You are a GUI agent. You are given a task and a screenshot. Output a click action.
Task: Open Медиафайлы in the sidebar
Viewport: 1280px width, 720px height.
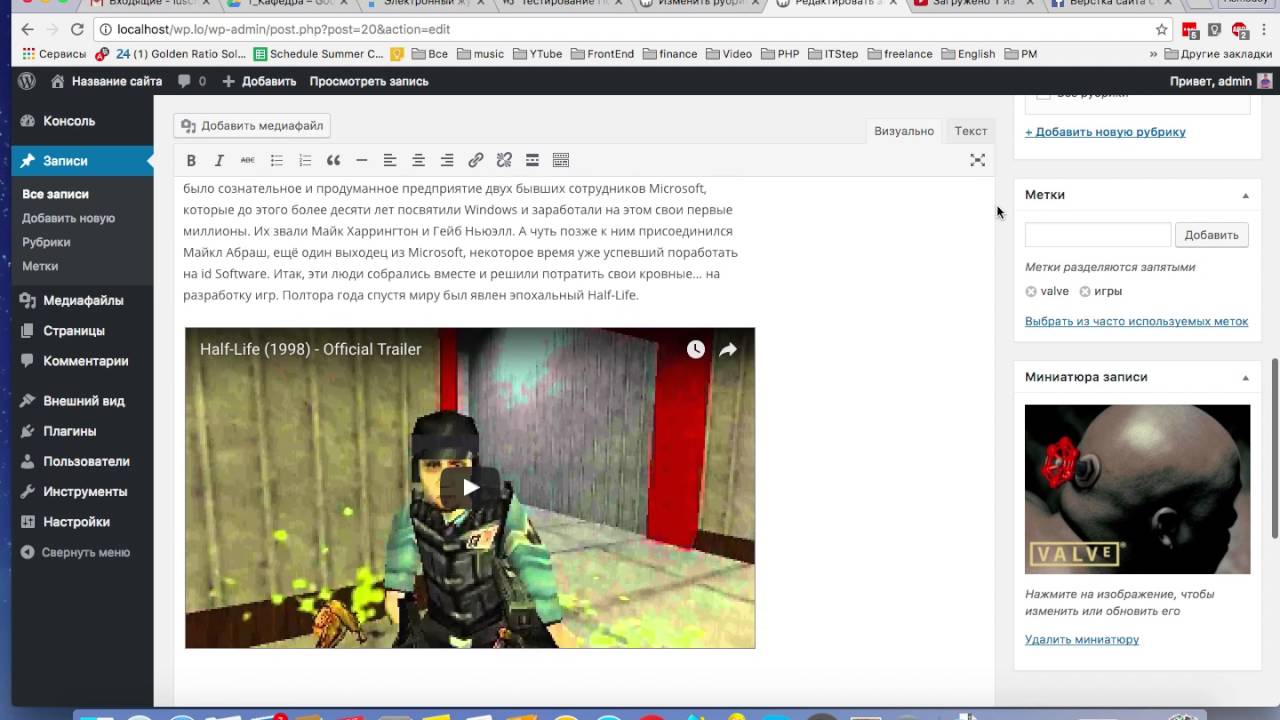[x=82, y=301]
